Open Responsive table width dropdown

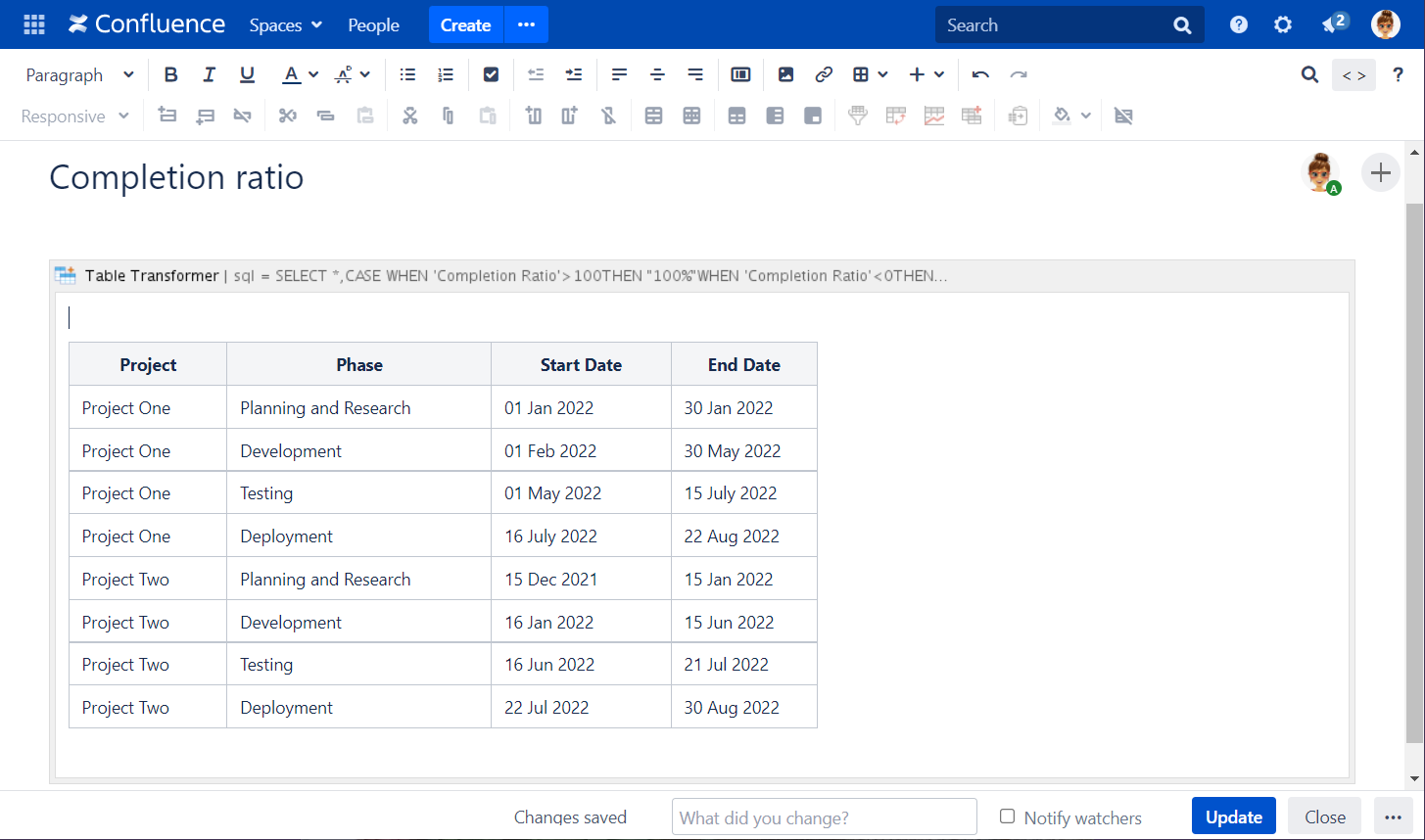tap(75, 116)
